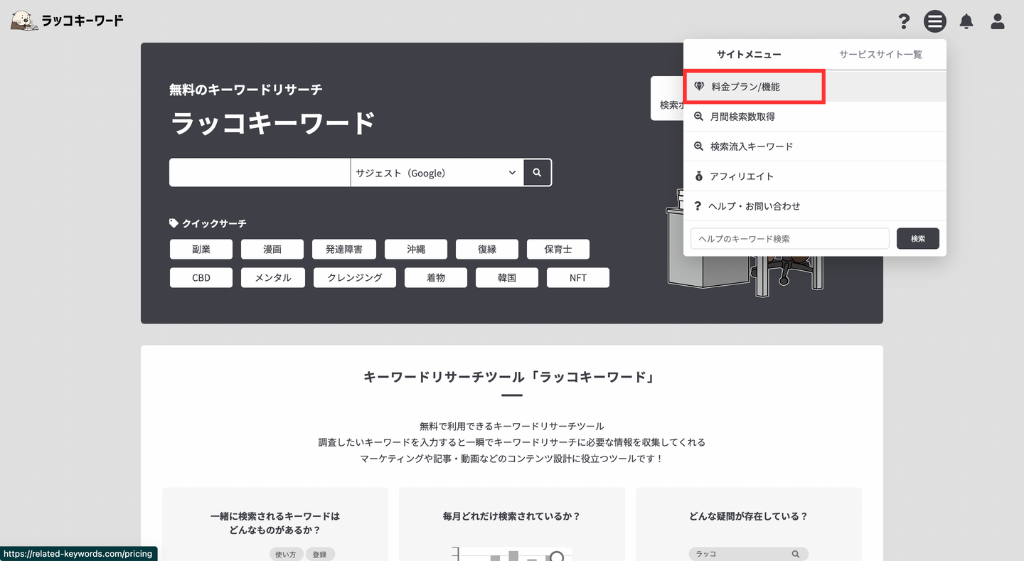Image resolution: width=1024 pixels, height=561 pixels.
Task: Click the question mark icon beside ヘルプ・お問い合わせ
Action: (697, 206)
